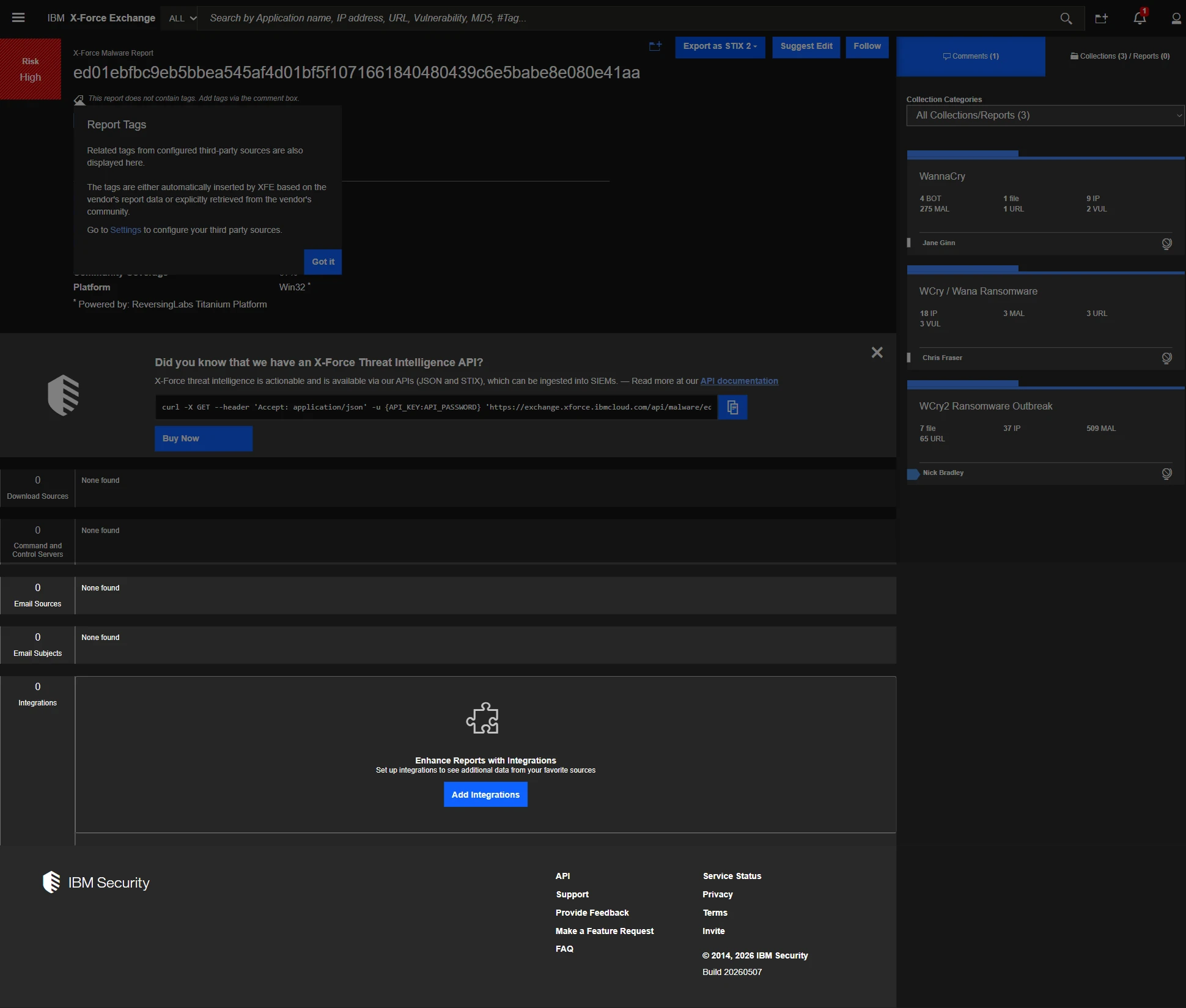Screen dimensions: 1186x1008
Task: Click the badge icon next to Chris Fraser
Action: [x=1166, y=358]
